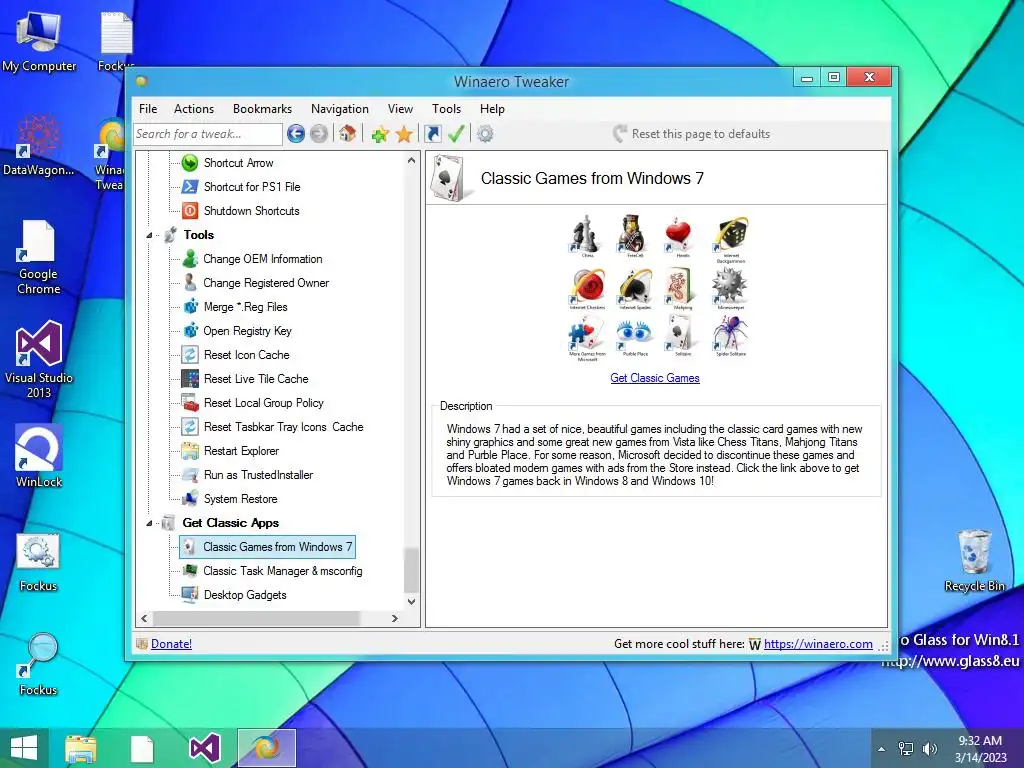This screenshot has width=1024, height=768.
Task: Click the Reset Live Tile Cache icon
Action: point(190,379)
